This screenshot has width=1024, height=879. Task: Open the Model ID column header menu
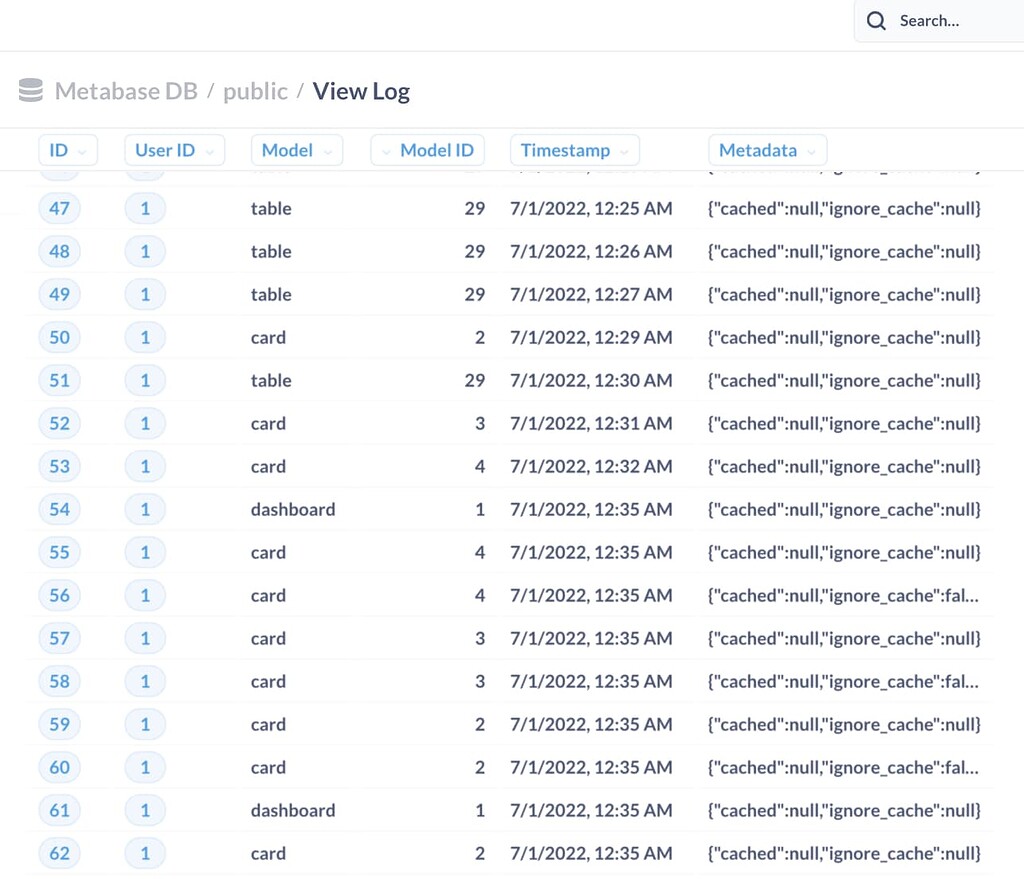click(427, 150)
